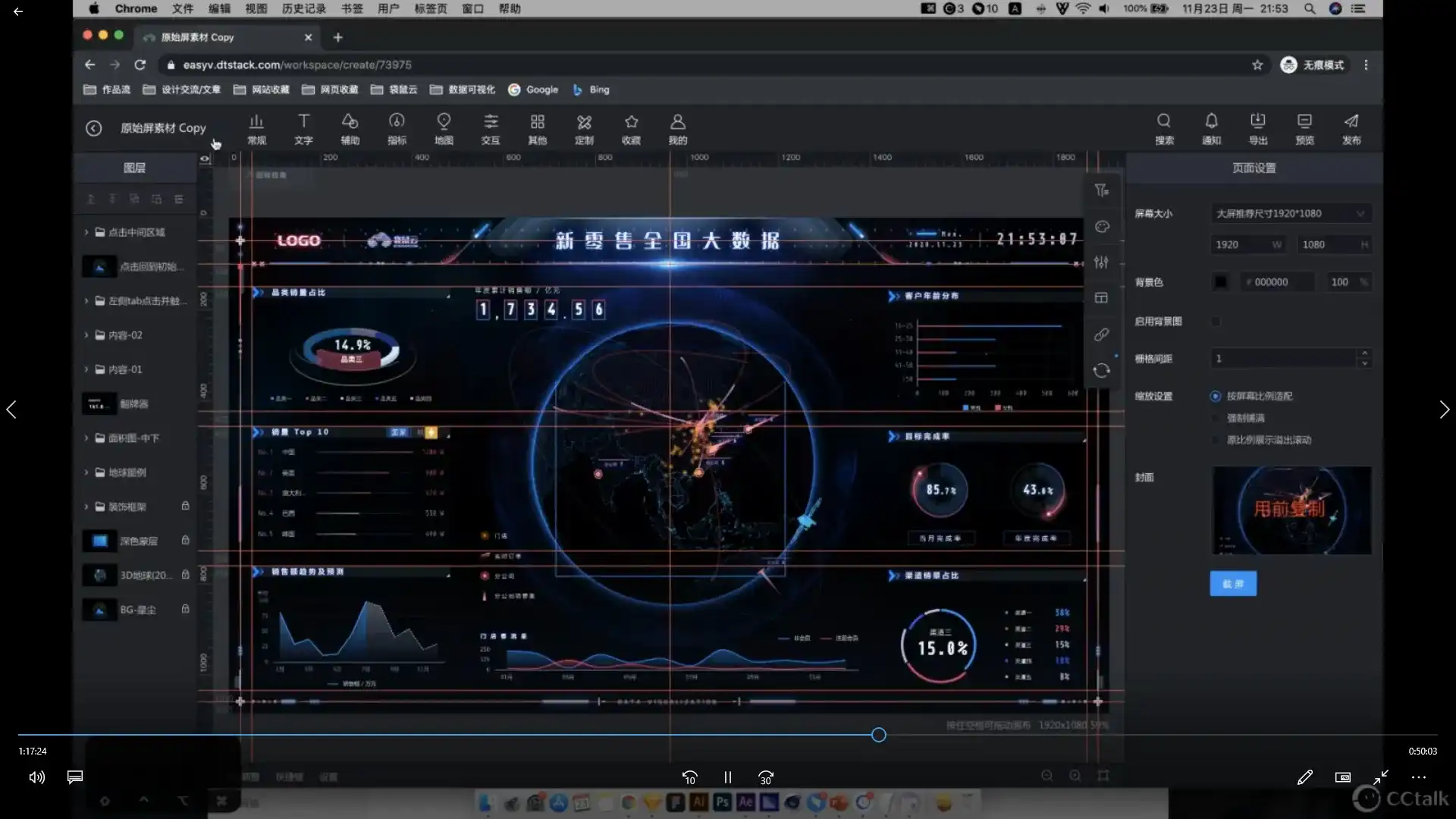
Task: Click the blue 截屏 button
Action: pos(1232,584)
